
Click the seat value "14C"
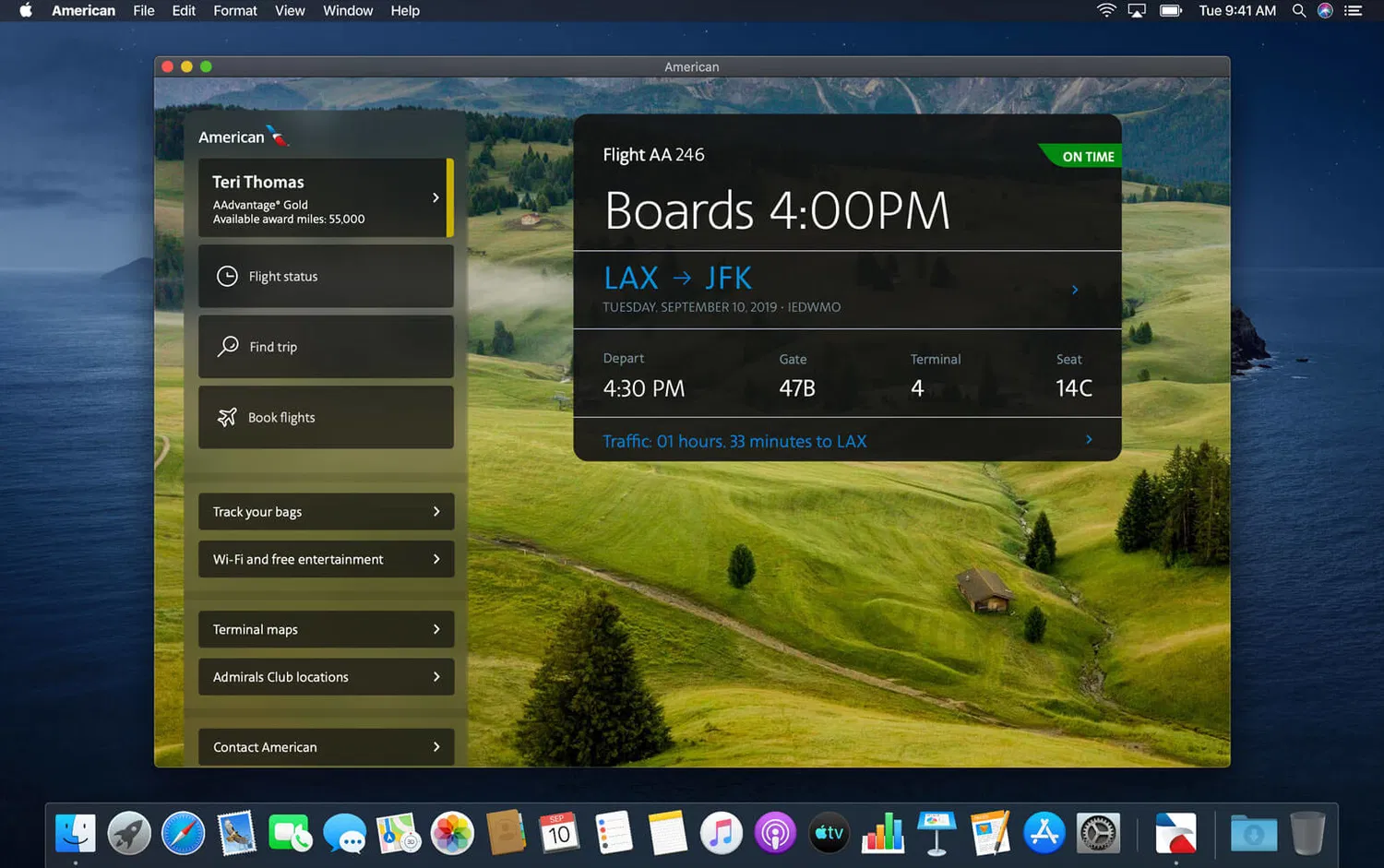coord(1074,388)
